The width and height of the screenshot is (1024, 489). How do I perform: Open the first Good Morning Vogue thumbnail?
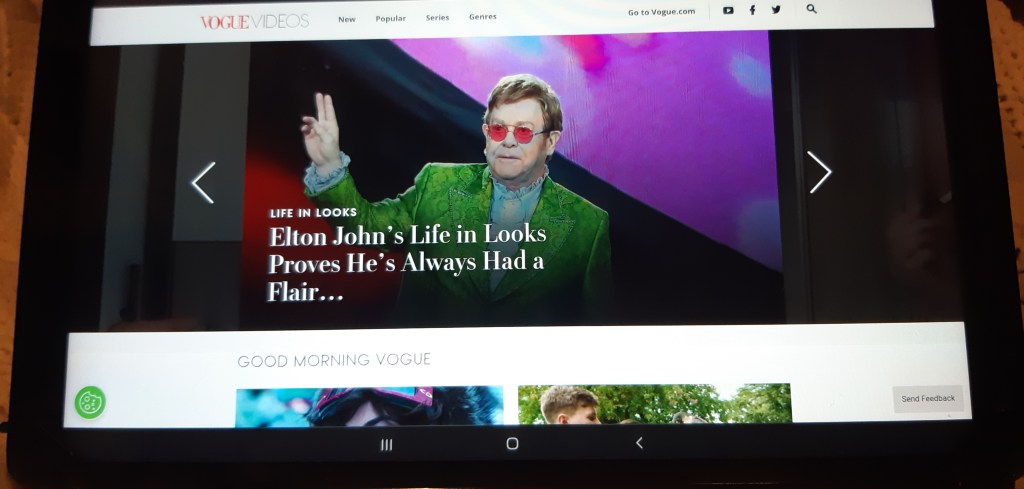[x=369, y=405]
